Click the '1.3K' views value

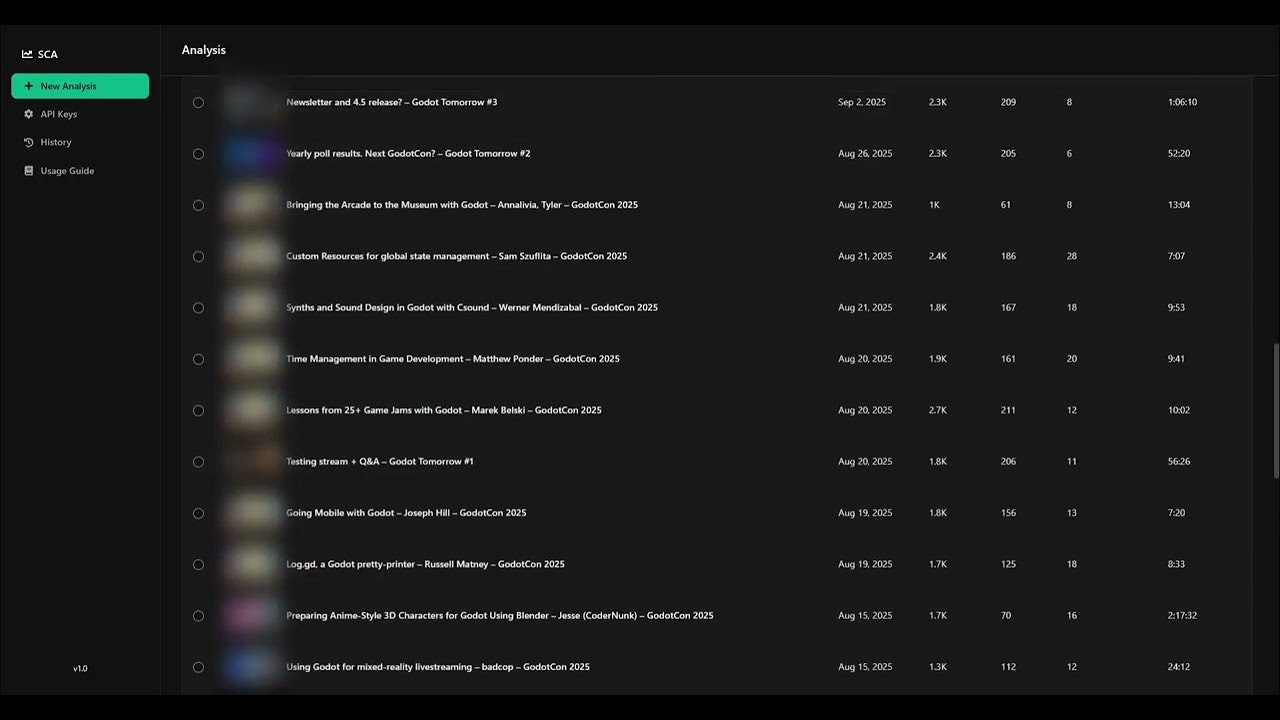938,667
